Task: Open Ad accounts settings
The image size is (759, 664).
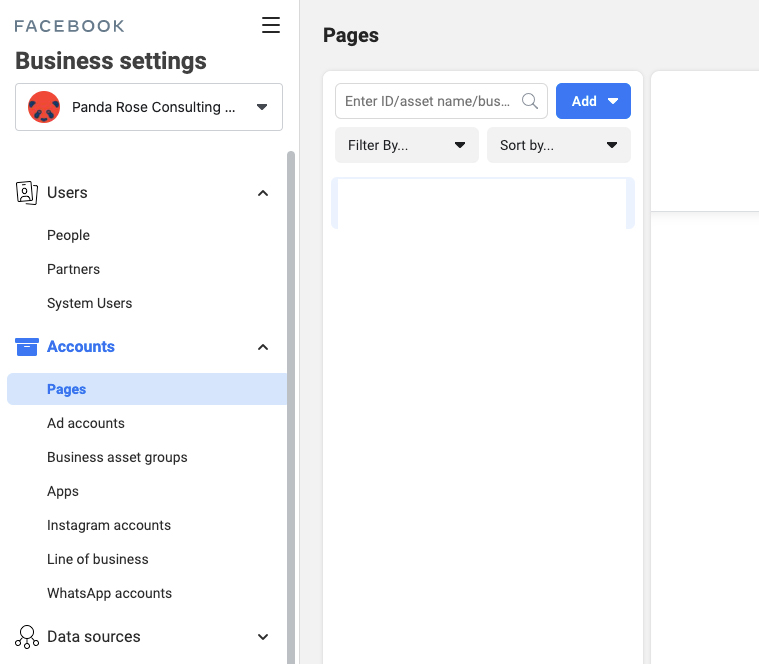Action: (x=86, y=423)
